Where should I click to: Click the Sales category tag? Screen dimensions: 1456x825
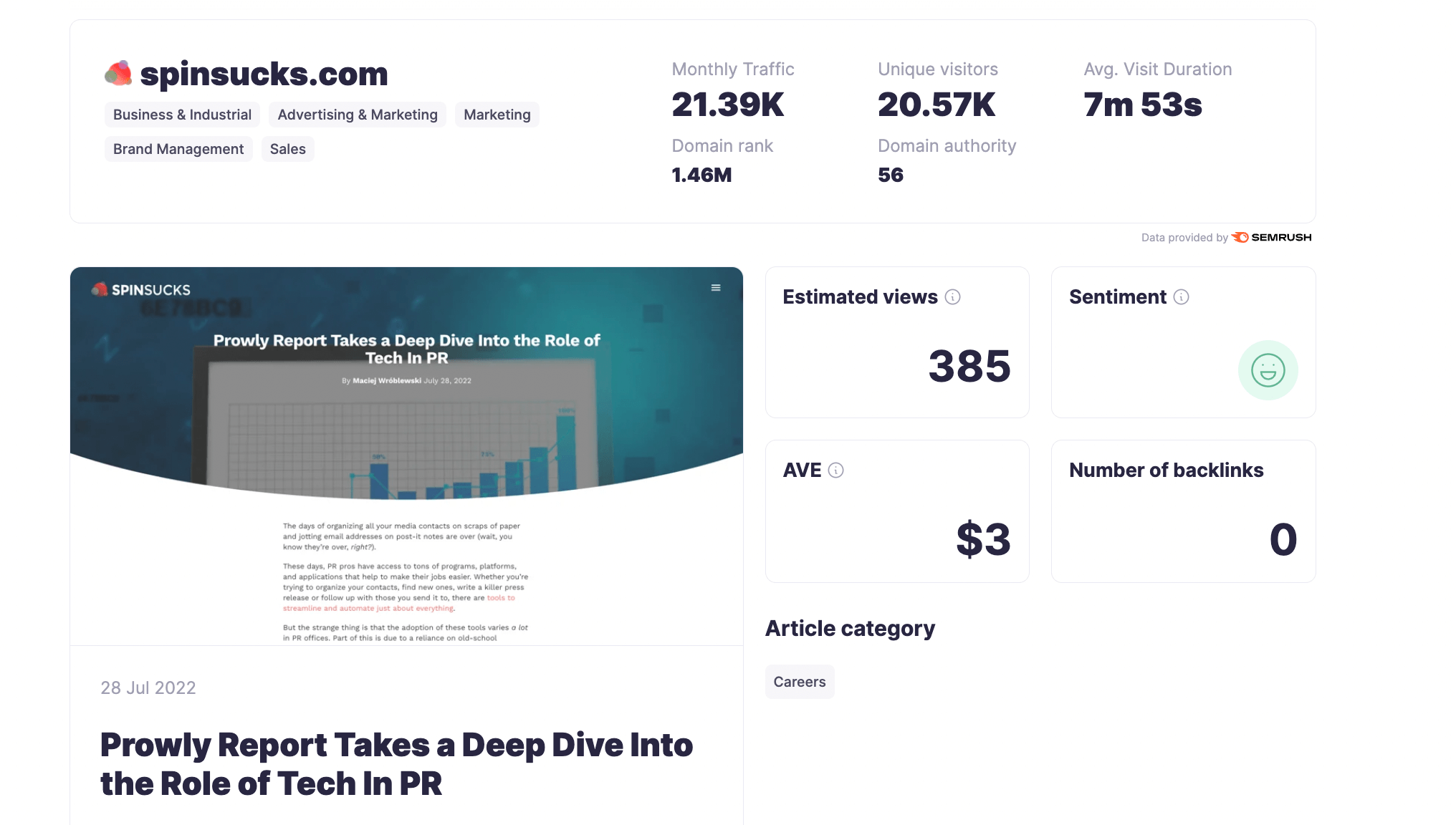(287, 149)
